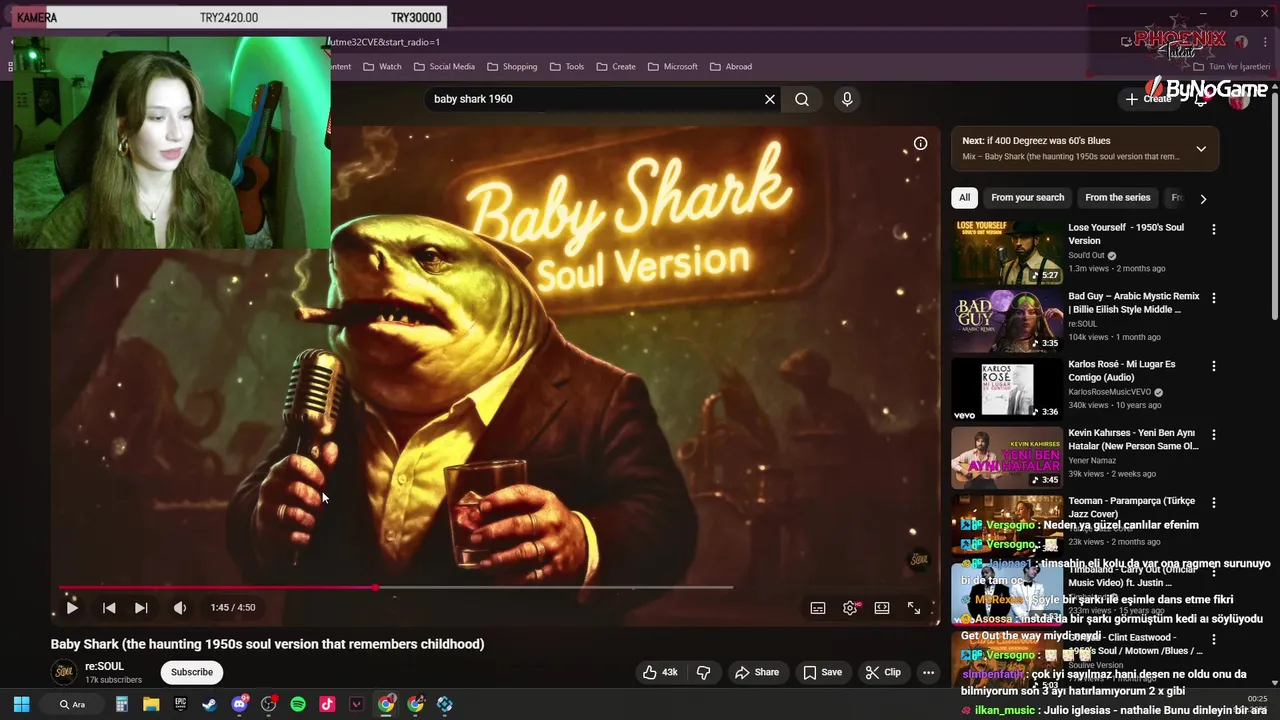This screenshot has height=720, width=1280.
Task: Open Social Media bookmarks folder
Action: point(443,67)
